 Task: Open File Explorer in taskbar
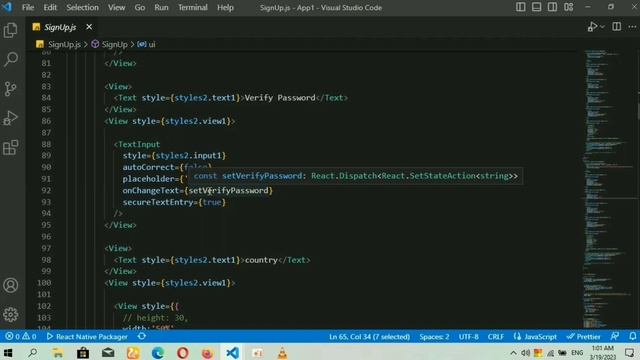pyautogui.click(x=58, y=353)
